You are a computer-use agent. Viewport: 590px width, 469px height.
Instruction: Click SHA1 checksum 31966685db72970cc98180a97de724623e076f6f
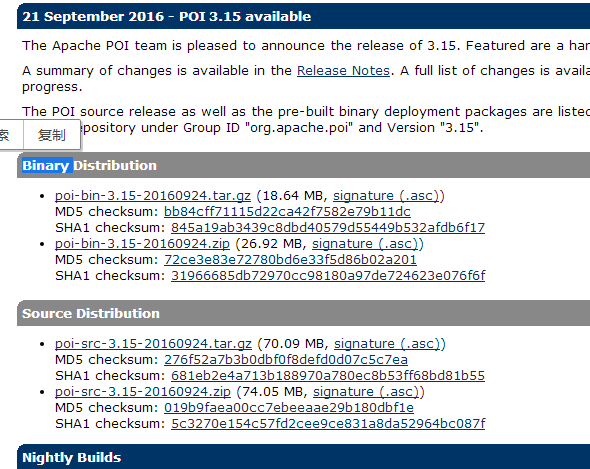click(x=328, y=276)
